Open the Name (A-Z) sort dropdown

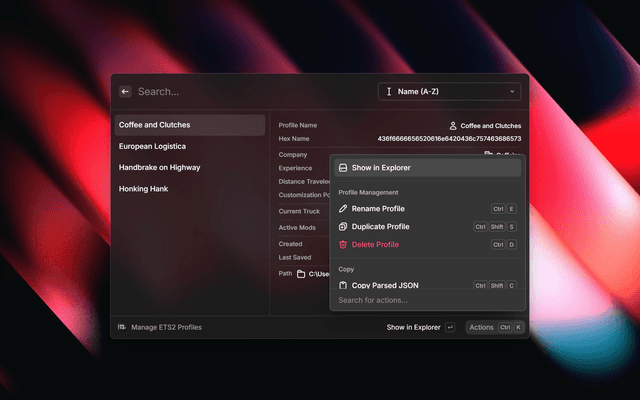[448, 91]
